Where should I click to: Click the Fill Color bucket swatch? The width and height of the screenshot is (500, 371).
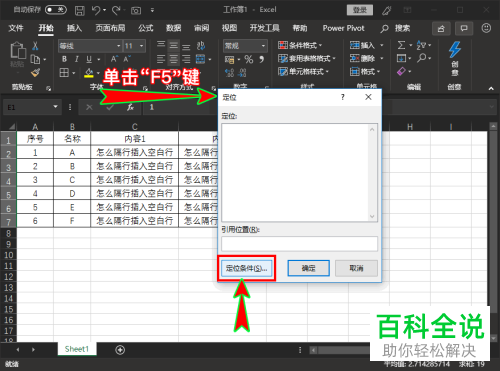[89, 73]
